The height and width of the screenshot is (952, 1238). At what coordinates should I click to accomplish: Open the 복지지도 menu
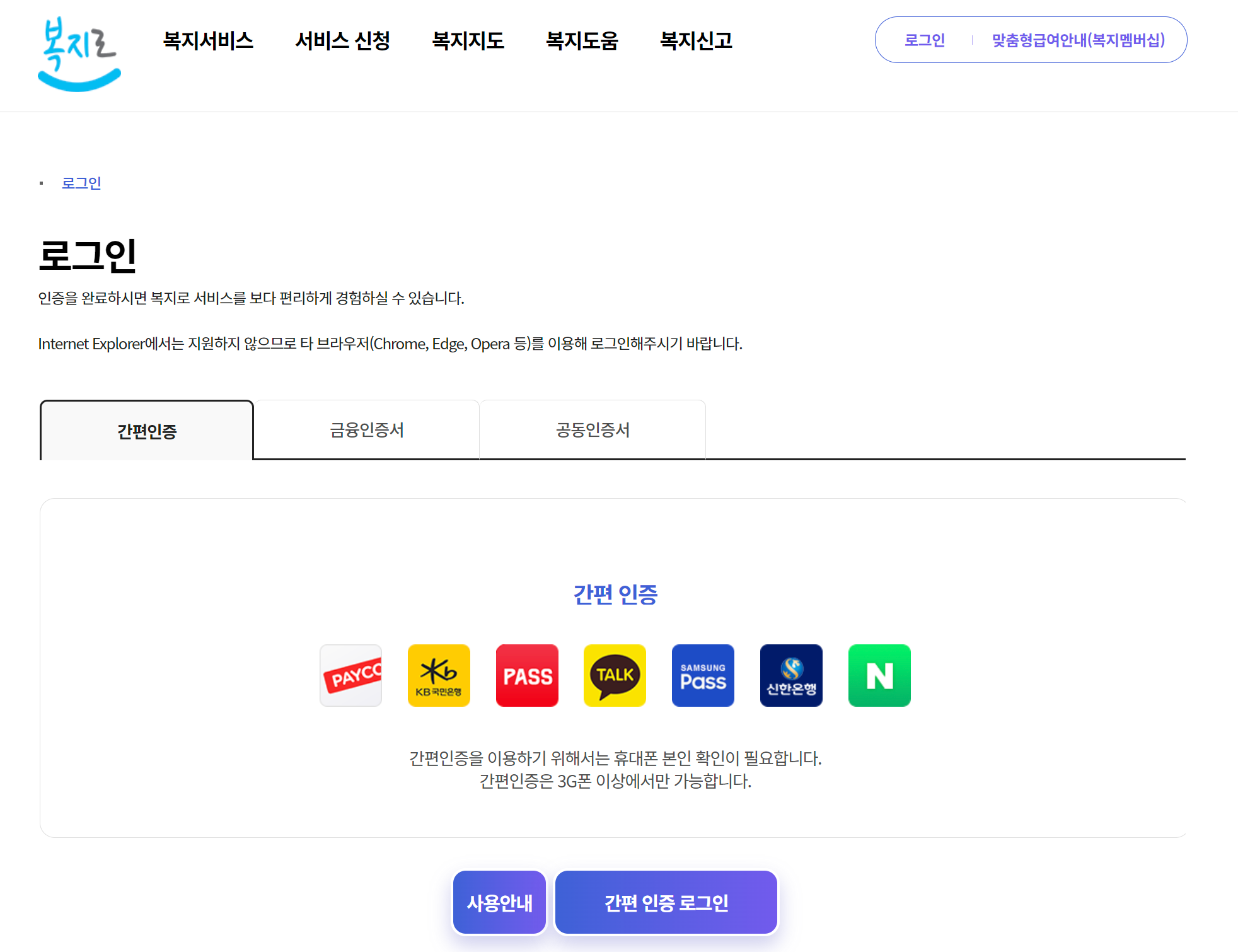468,41
